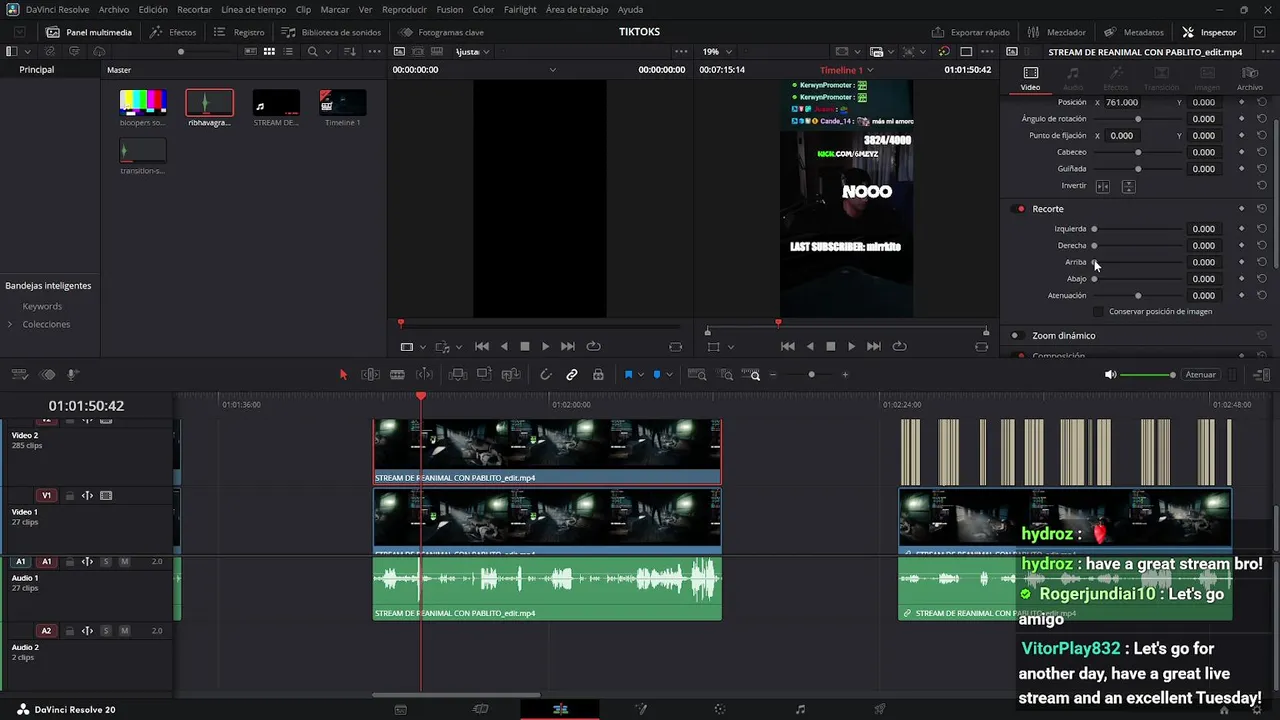1280x720 pixels.
Task: Click the timeline zoom slider handle
Action: [811, 375]
